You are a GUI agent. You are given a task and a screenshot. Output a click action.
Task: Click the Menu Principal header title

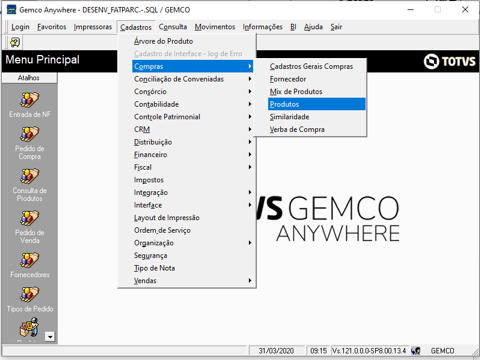[43, 60]
